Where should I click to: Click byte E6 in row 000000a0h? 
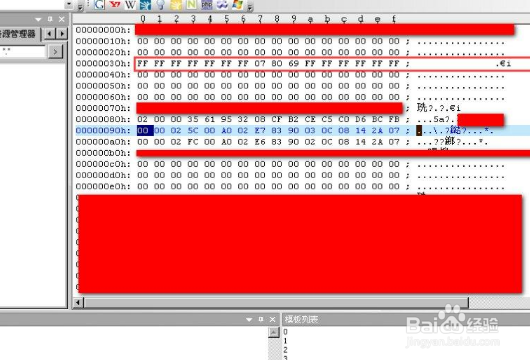coord(260,142)
